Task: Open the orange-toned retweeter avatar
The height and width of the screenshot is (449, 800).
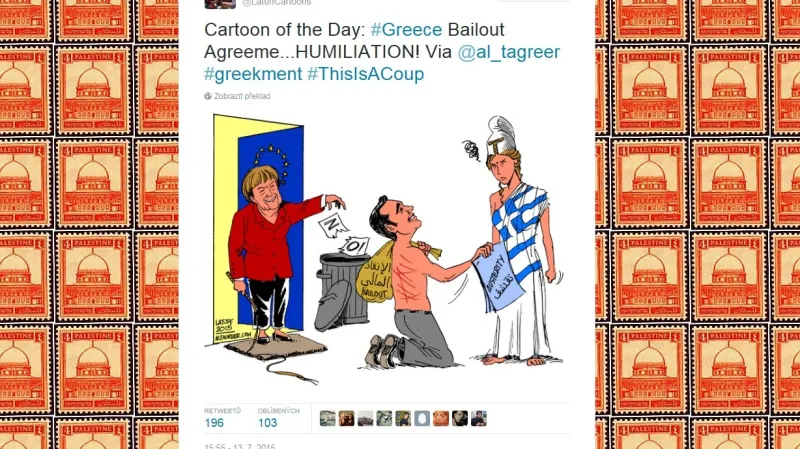Action: [x=441, y=418]
